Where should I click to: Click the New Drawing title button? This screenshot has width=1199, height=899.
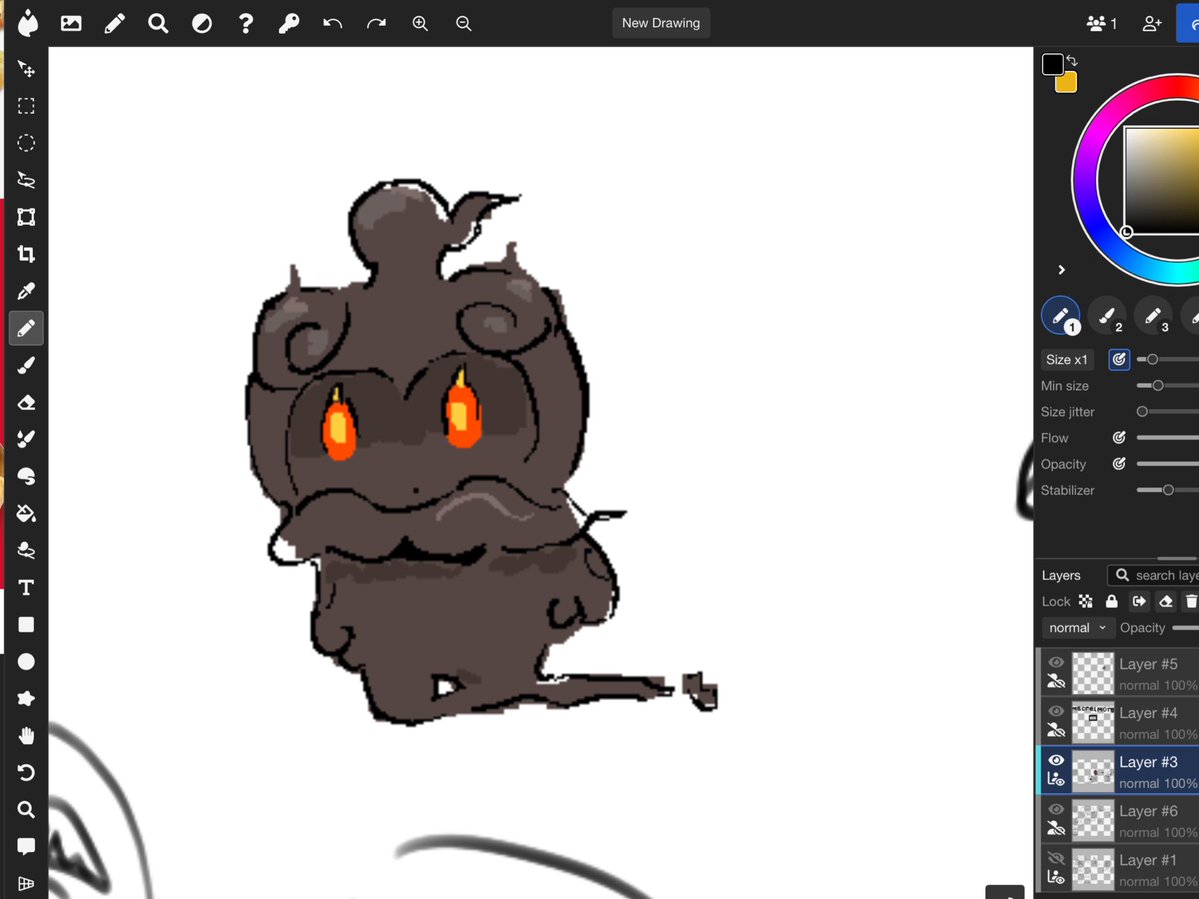coord(661,23)
